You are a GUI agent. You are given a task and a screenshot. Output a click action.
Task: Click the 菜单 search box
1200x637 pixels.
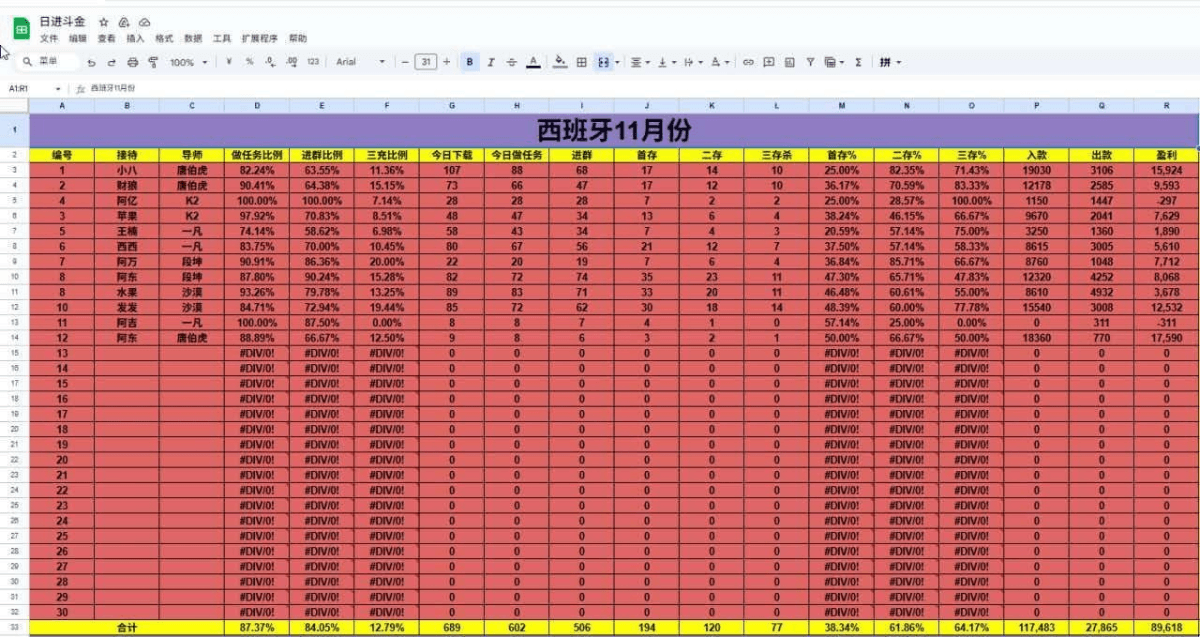pos(48,62)
